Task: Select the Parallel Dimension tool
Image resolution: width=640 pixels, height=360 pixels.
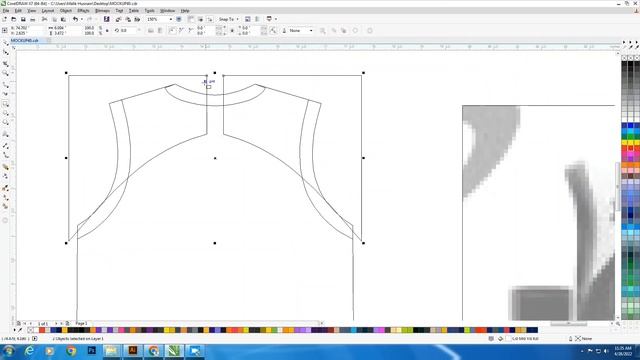Action: (5, 145)
